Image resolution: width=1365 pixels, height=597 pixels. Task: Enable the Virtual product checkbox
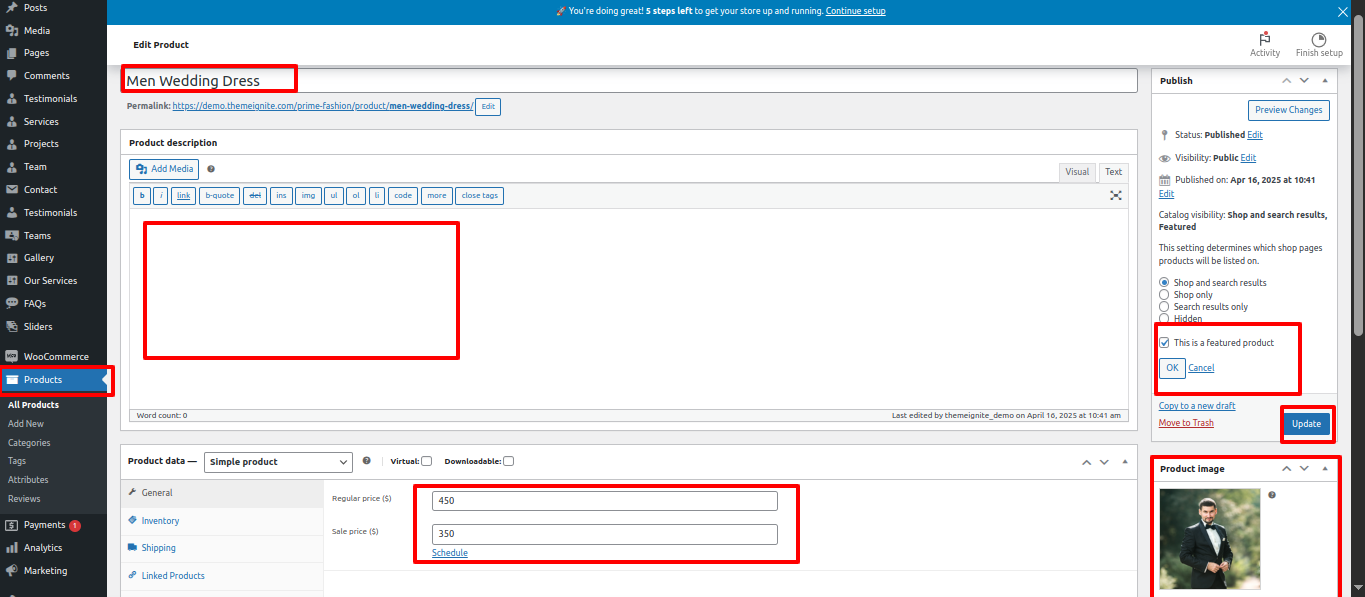(x=427, y=461)
